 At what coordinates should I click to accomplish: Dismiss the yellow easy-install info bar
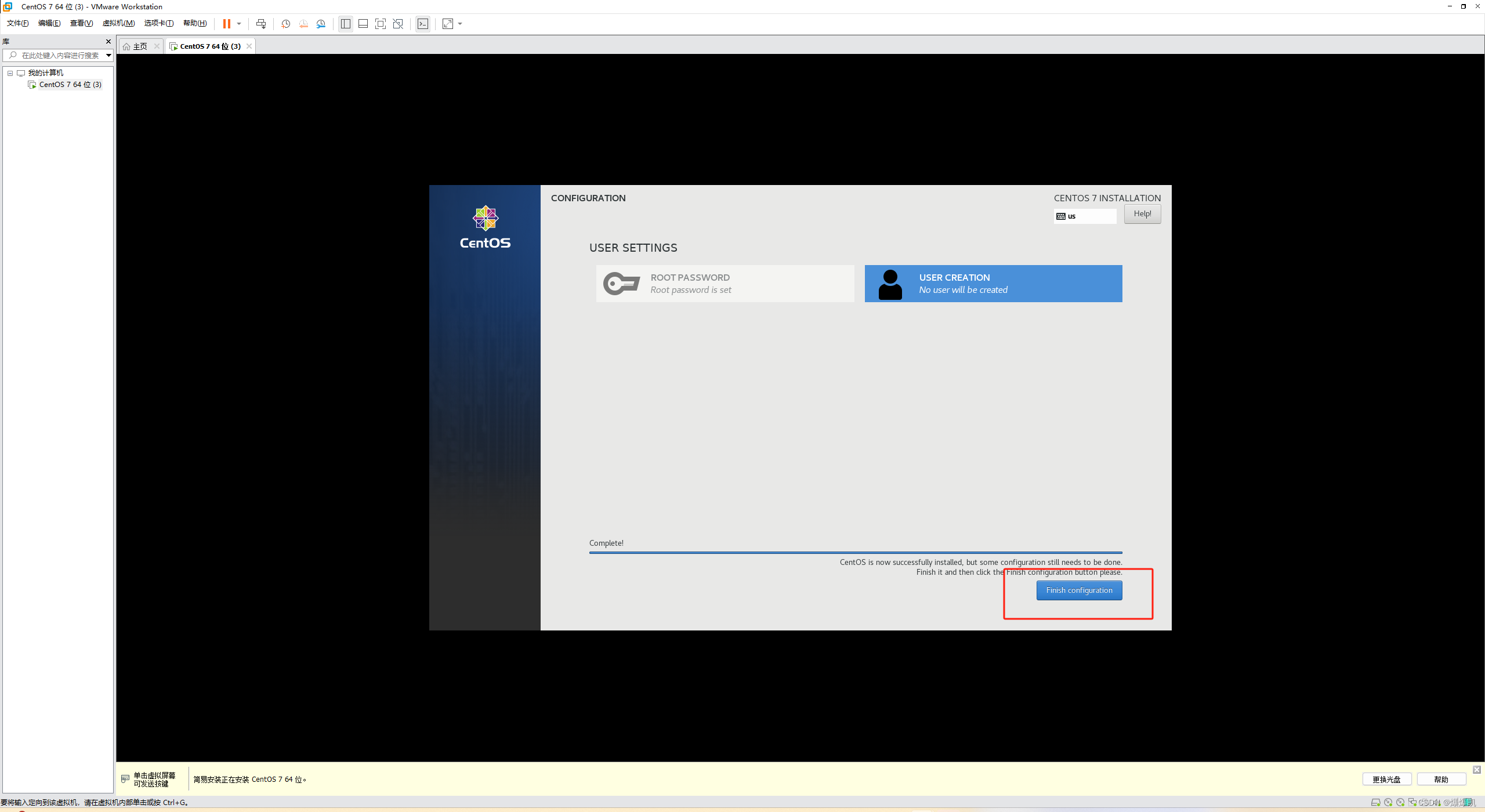(1477, 770)
